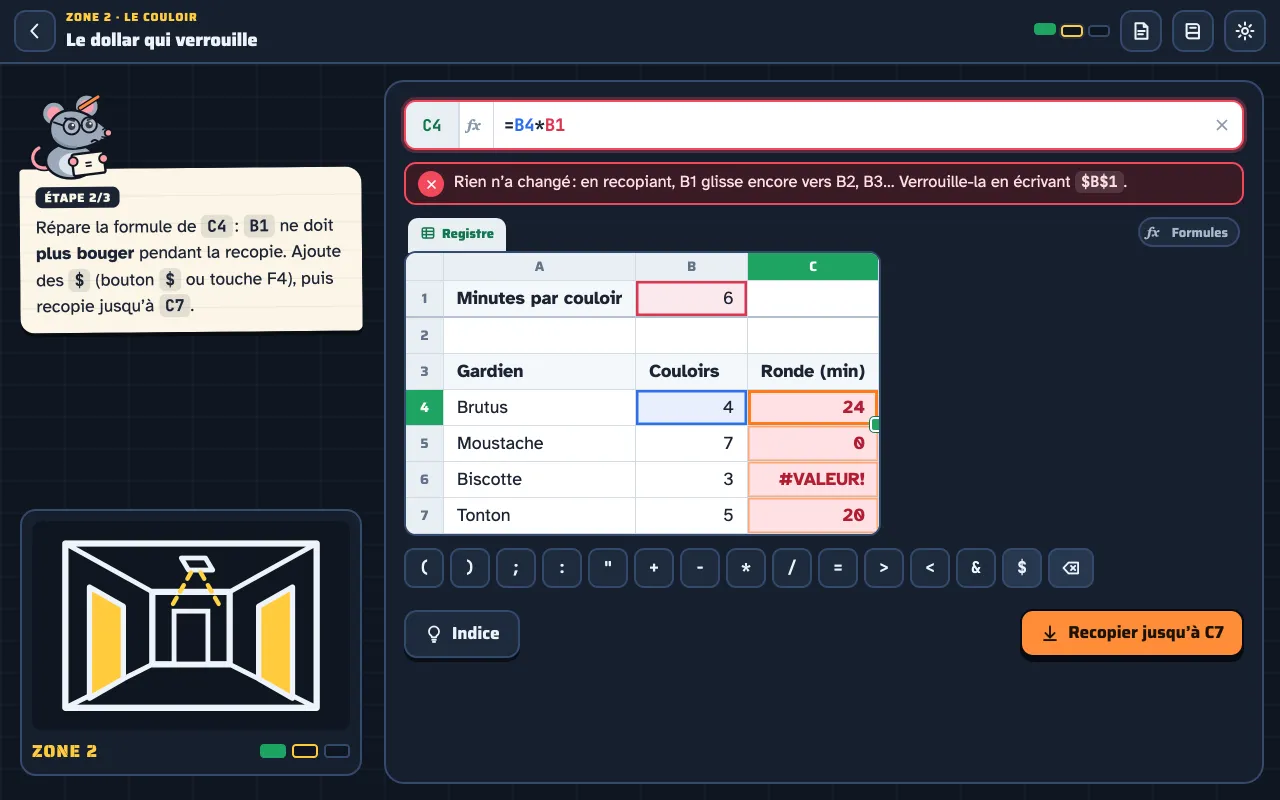The height and width of the screenshot is (800, 1280).
Task: Toggle the light theme sun icon
Action: tap(1245, 31)
